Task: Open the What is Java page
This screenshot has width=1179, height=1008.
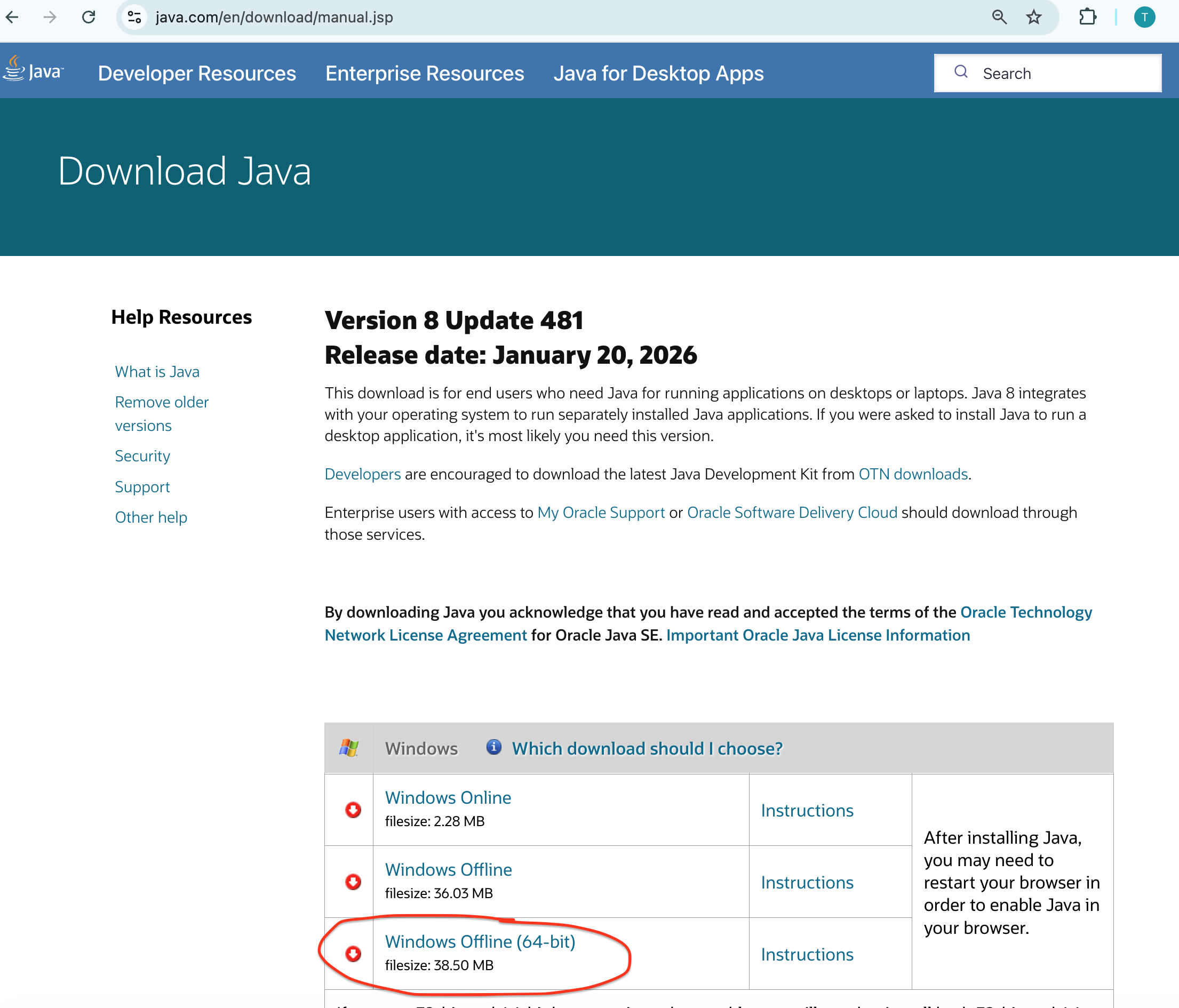Action: click(x=157, y=371)
